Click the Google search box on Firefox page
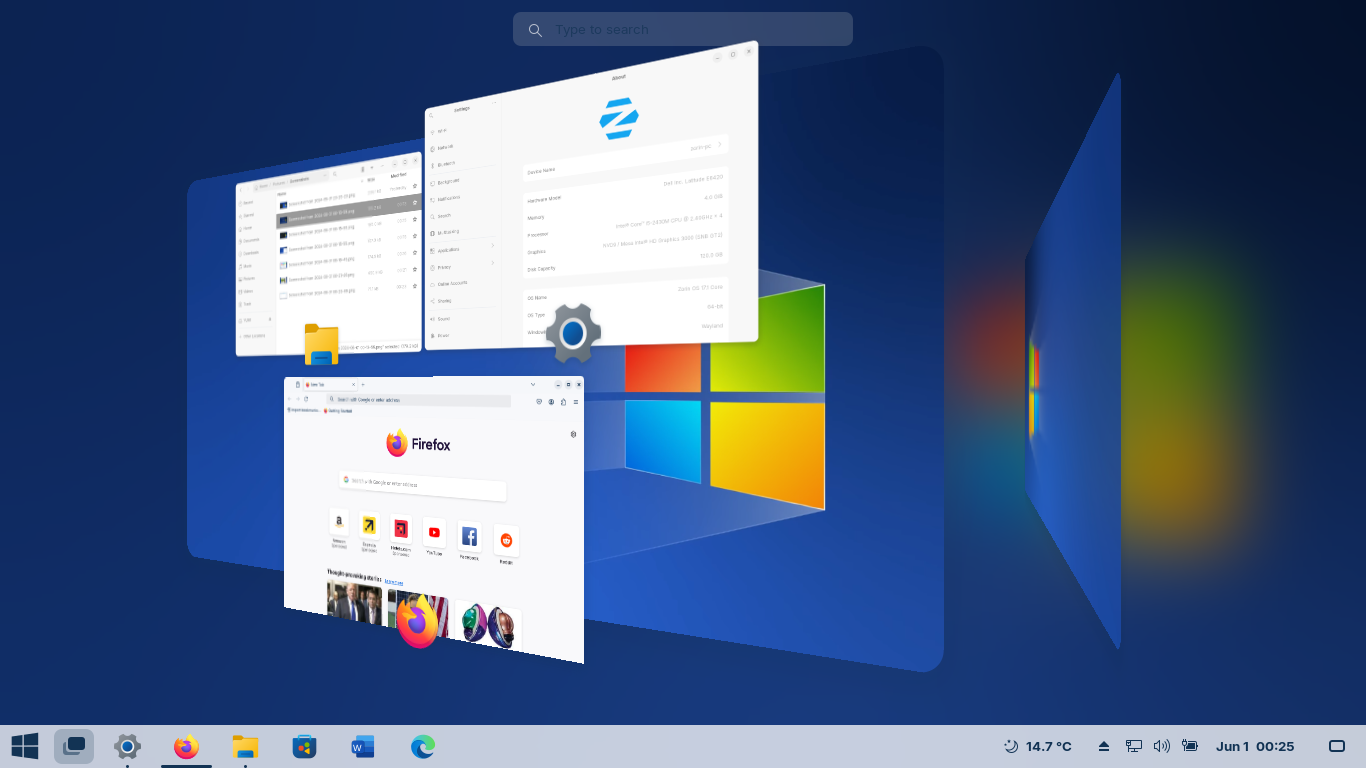This screenshot has height=768, width=1366. coord(423,486)
